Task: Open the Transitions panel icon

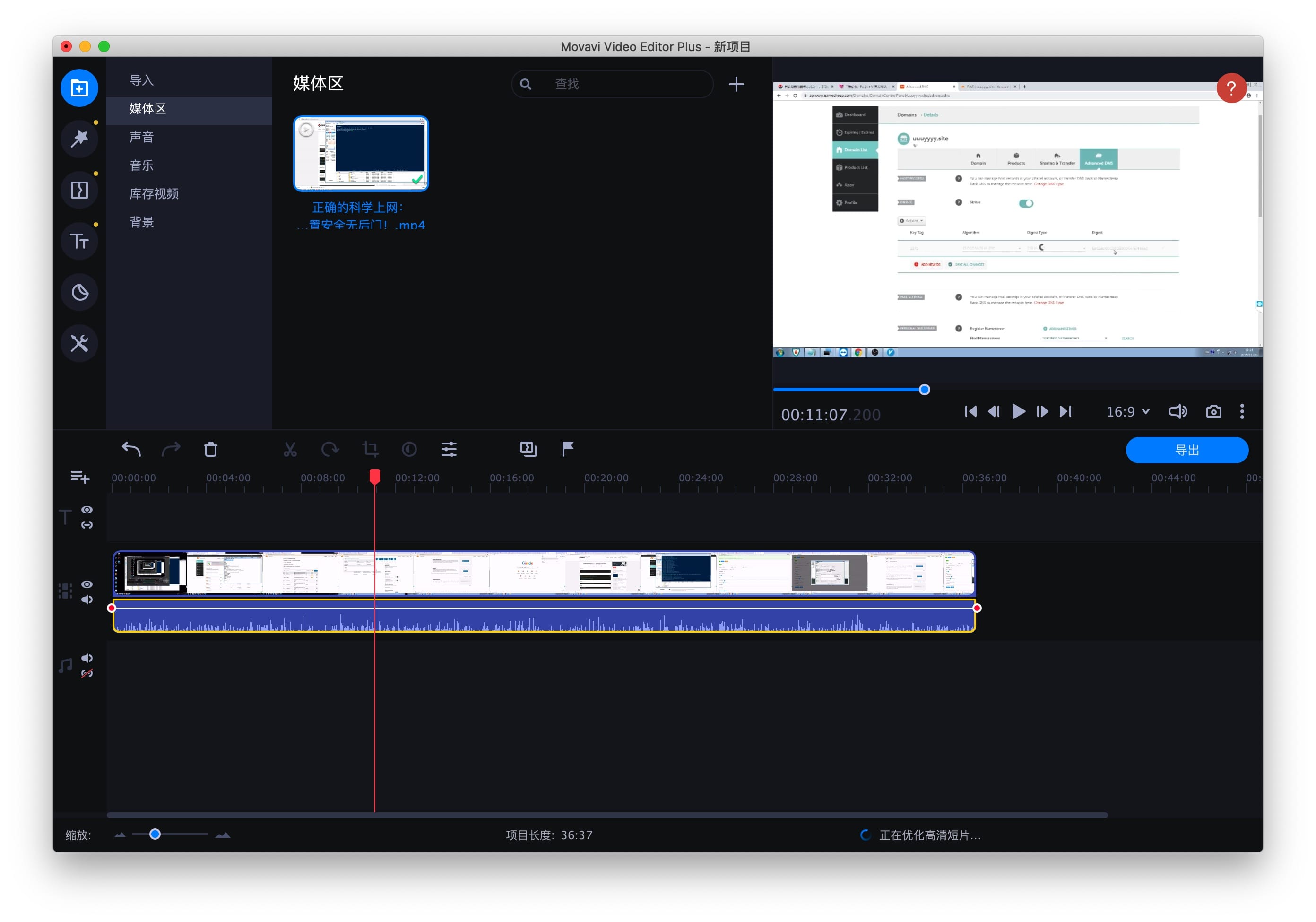Action: (79, 190)
